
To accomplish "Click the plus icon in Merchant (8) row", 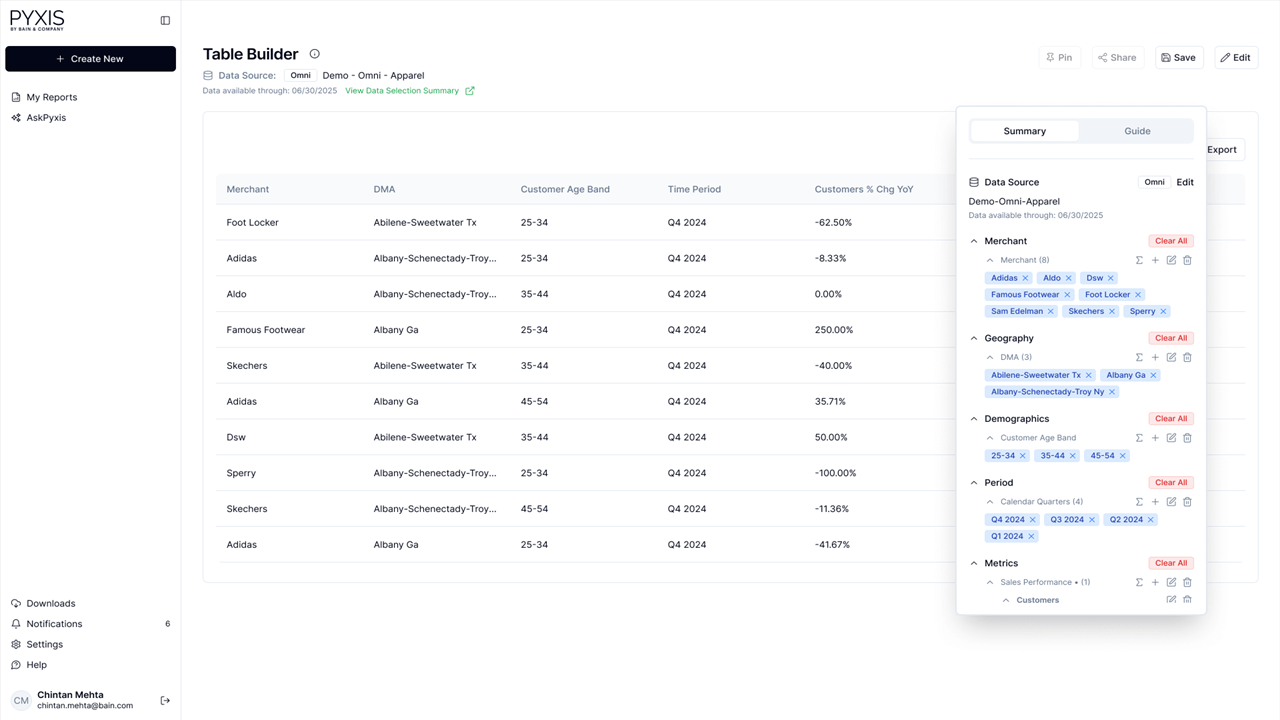I will (x=1155, y=260).
